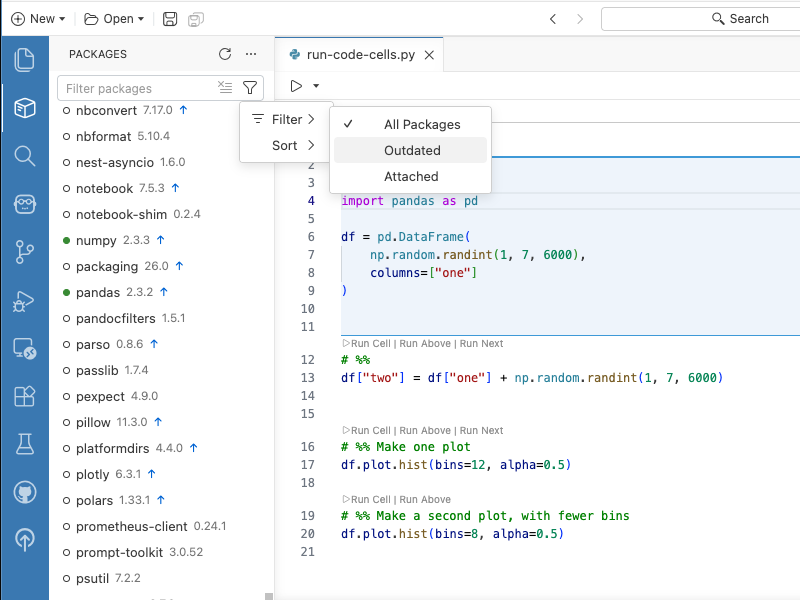Screen dimensions: 800x600
Task: Select the Packages cube icon in sidebar
Action: point(24,108)
